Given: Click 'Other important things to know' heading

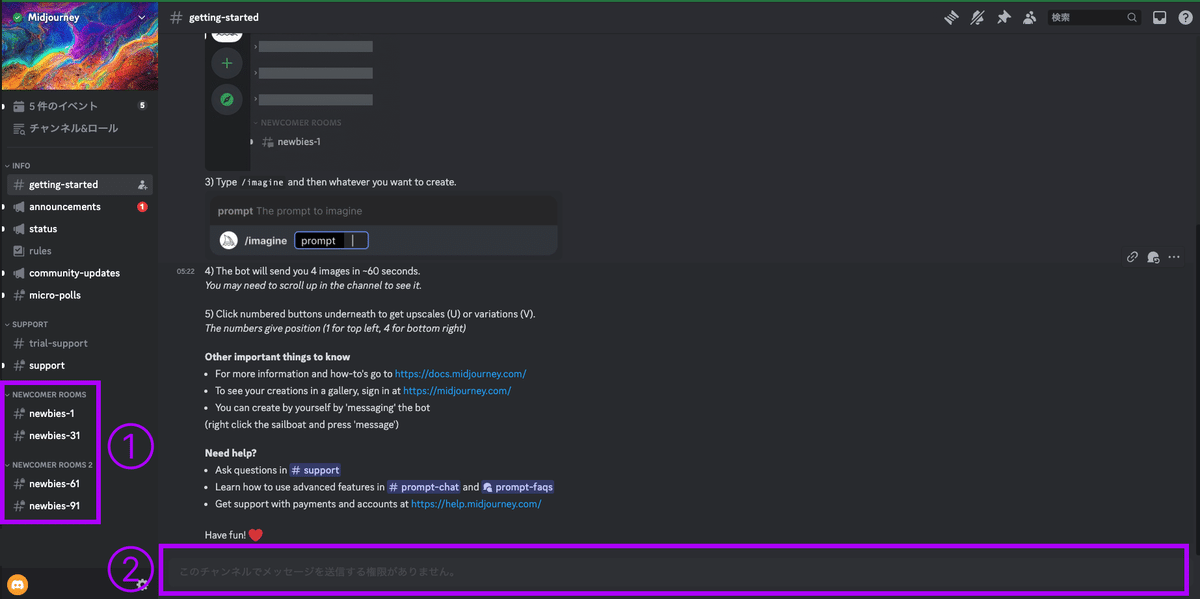Looking at the screenshot, I should point(277,357).
